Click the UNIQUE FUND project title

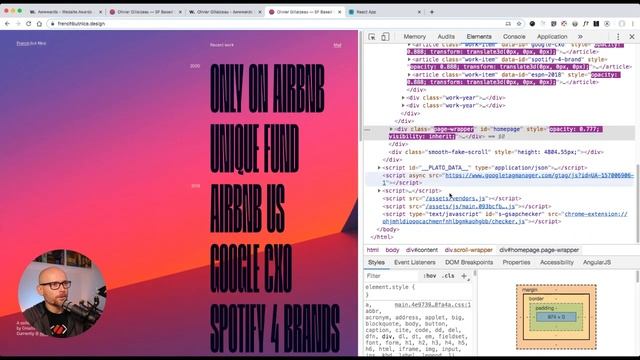[254, 149]
